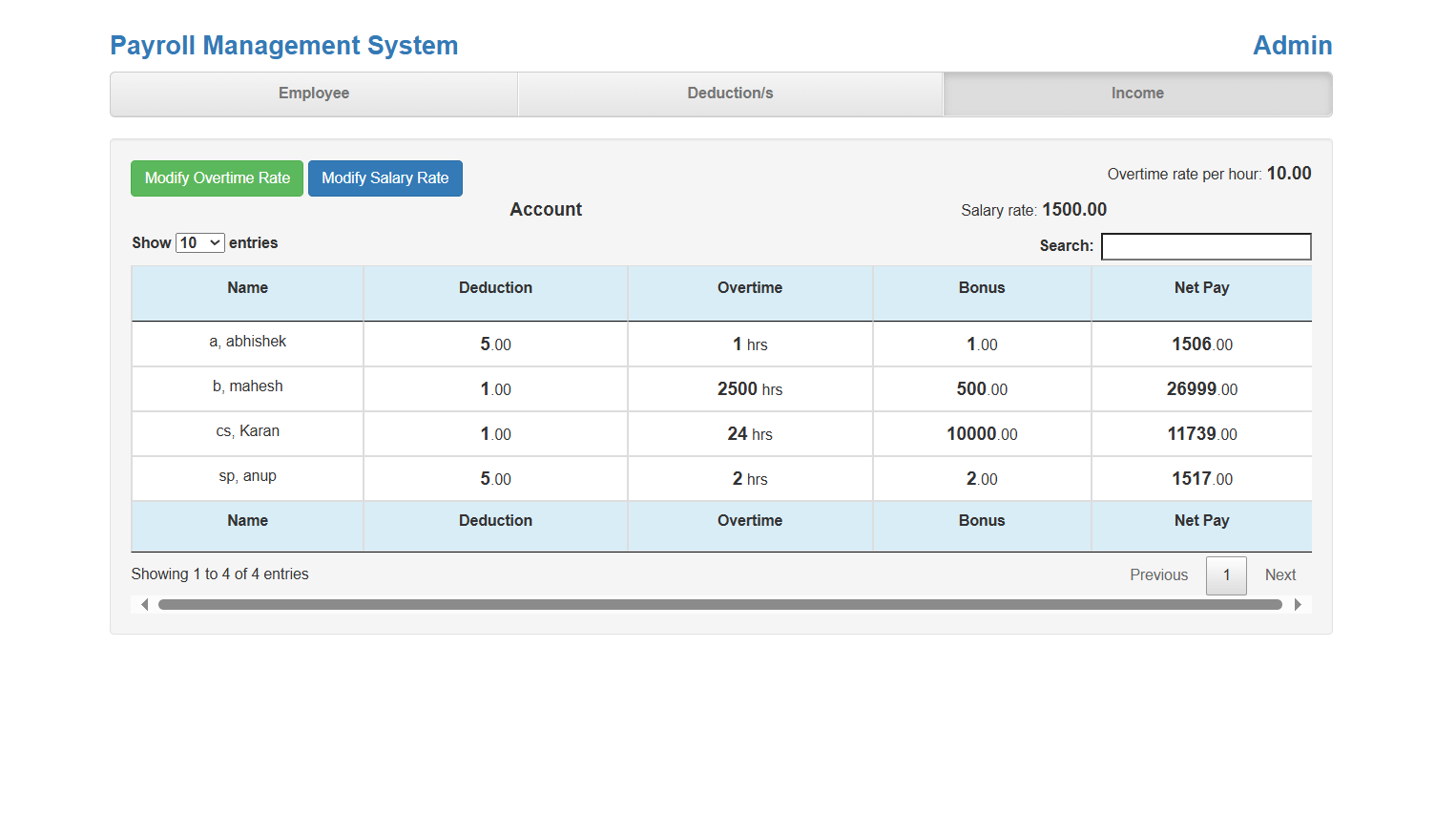Click the Previous pagination link
The width and height of the screenshot is (1456, 814).
pyautogui.click(x=1158, y=574)
